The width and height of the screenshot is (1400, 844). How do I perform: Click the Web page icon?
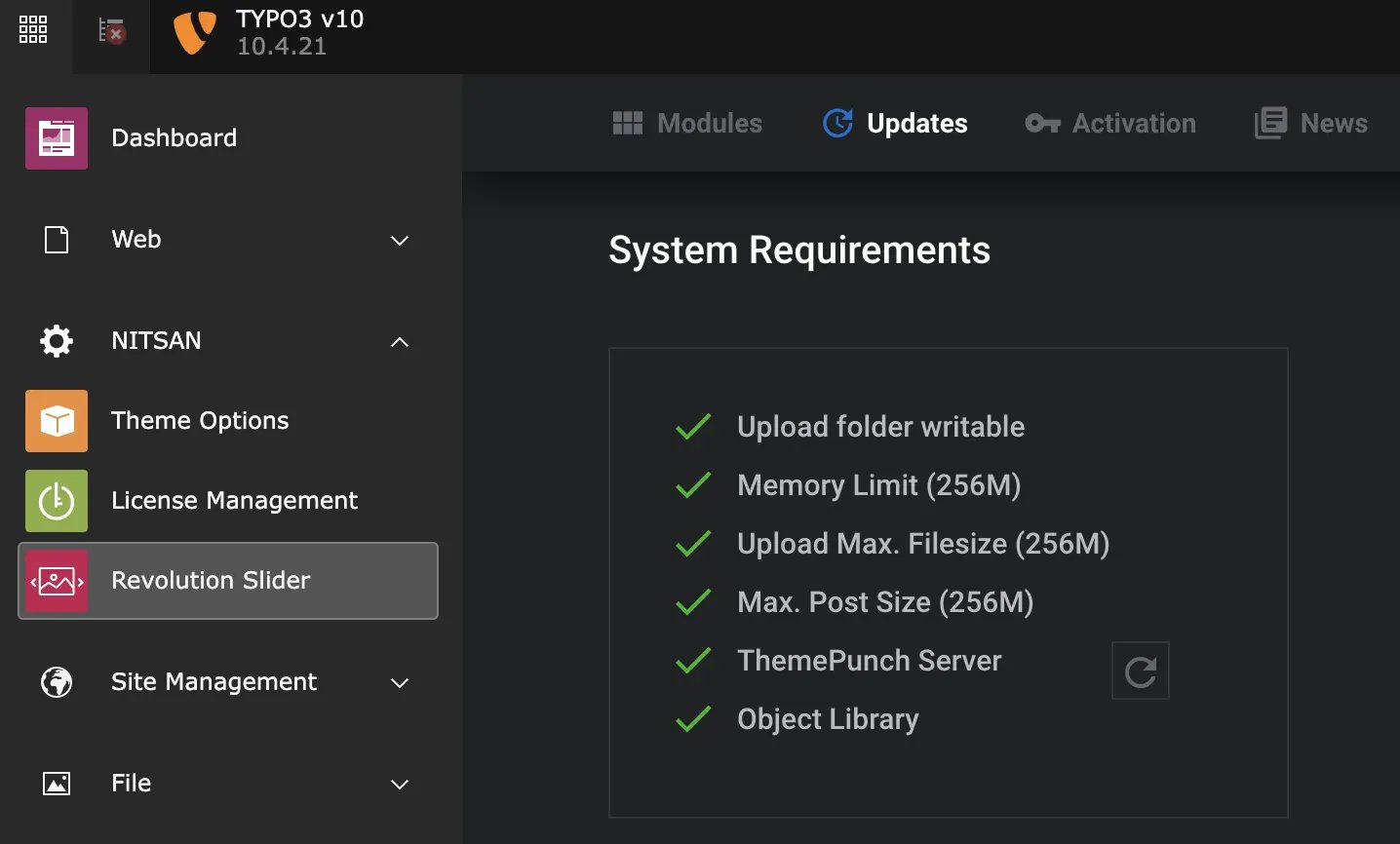point(57,240)
